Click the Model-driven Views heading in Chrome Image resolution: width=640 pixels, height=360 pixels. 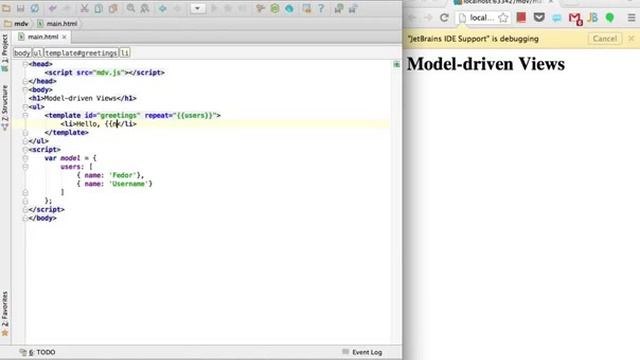tap(486, 64)
